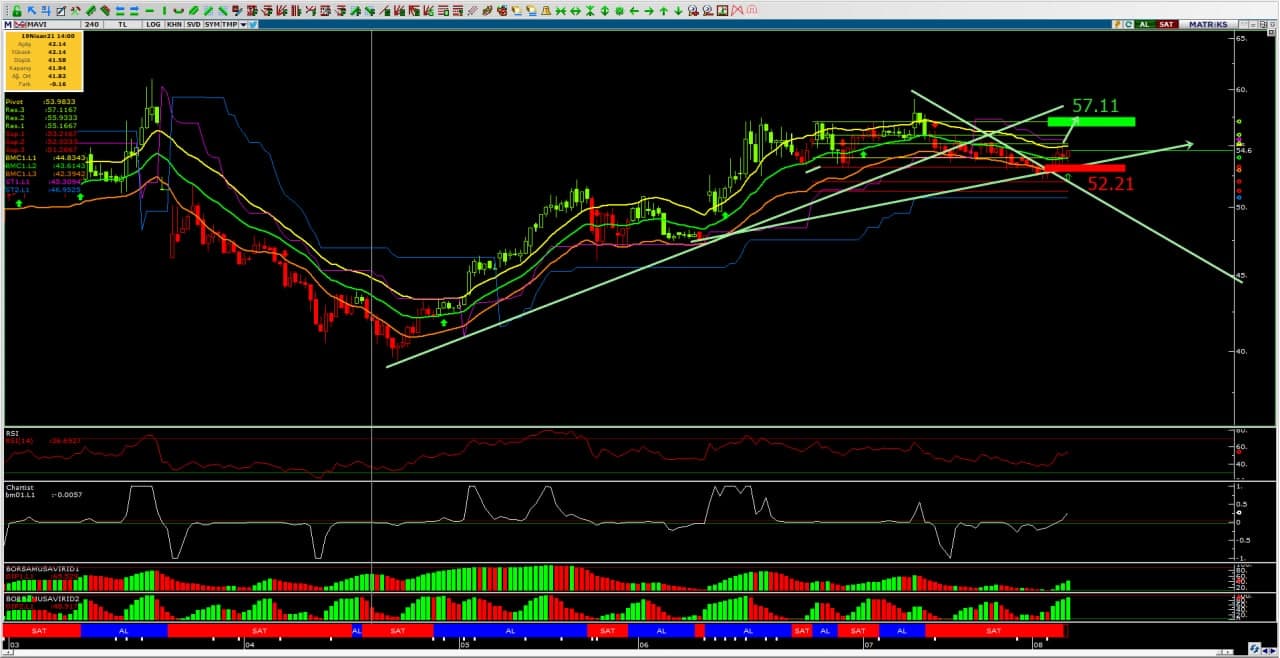Open the TL currency selector

(122, 24)
